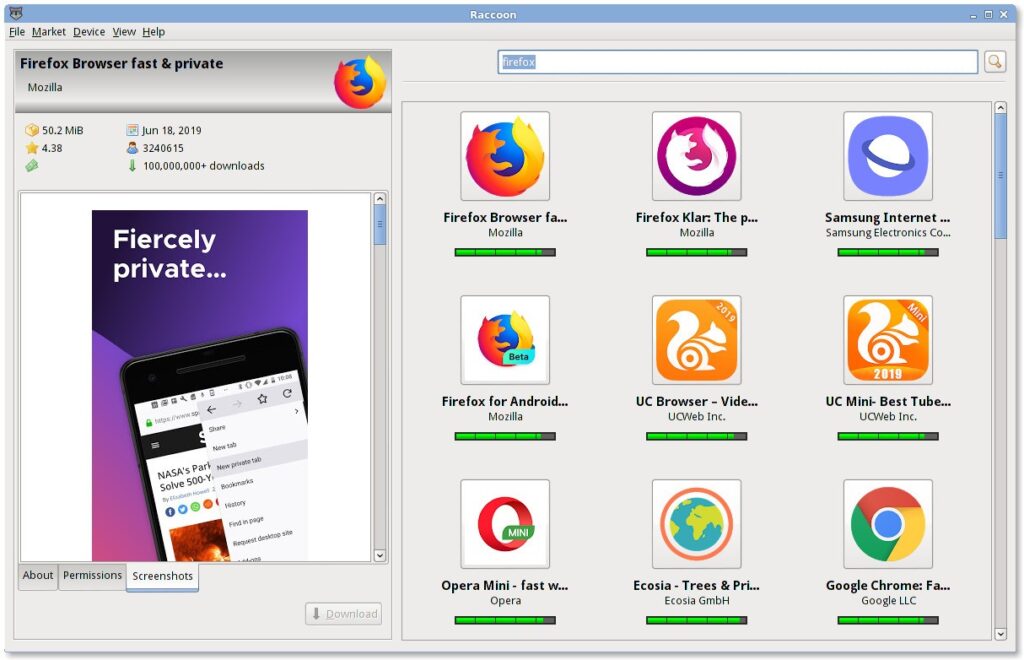Click the screenshot panel scroll-down arrow
This screenshot has width=1024, height=660.
tap(380, 555)
